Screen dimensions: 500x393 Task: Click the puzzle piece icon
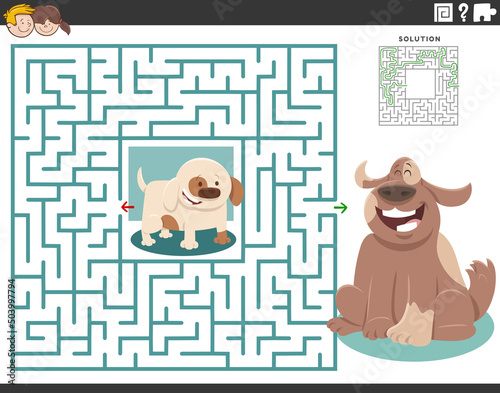click(x=484, y=13)
